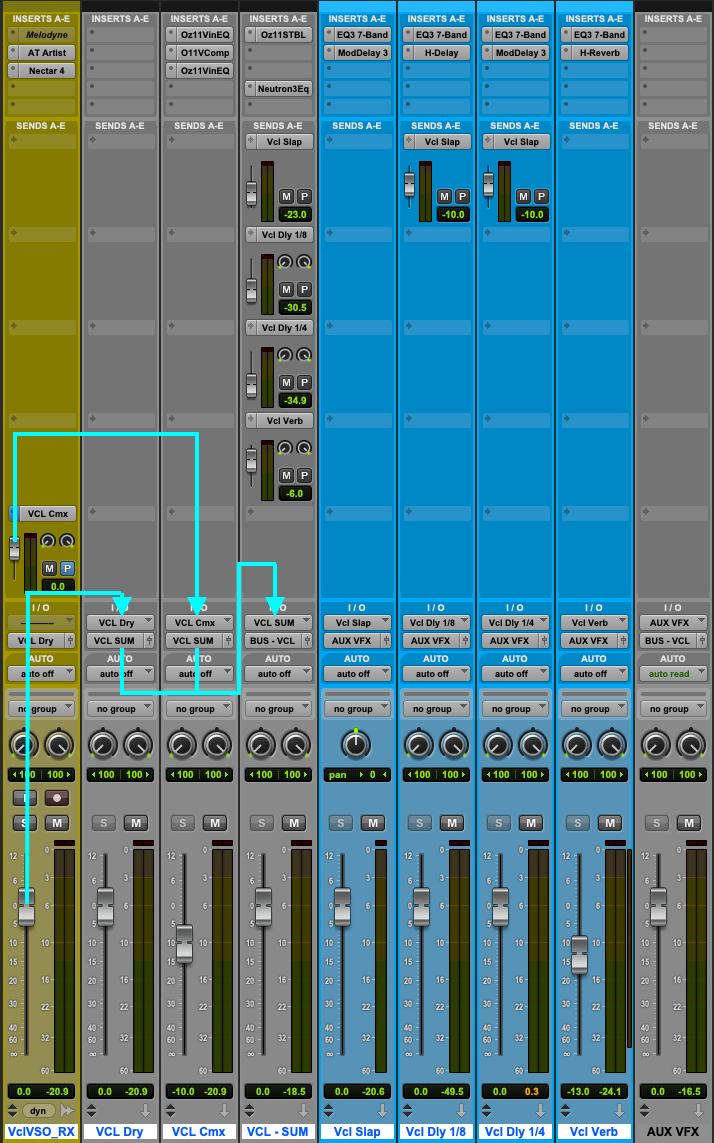Click the dyn voice button on VclVSO_RX
This screenshot has height=1143, width=714.
click(38, 1111)
